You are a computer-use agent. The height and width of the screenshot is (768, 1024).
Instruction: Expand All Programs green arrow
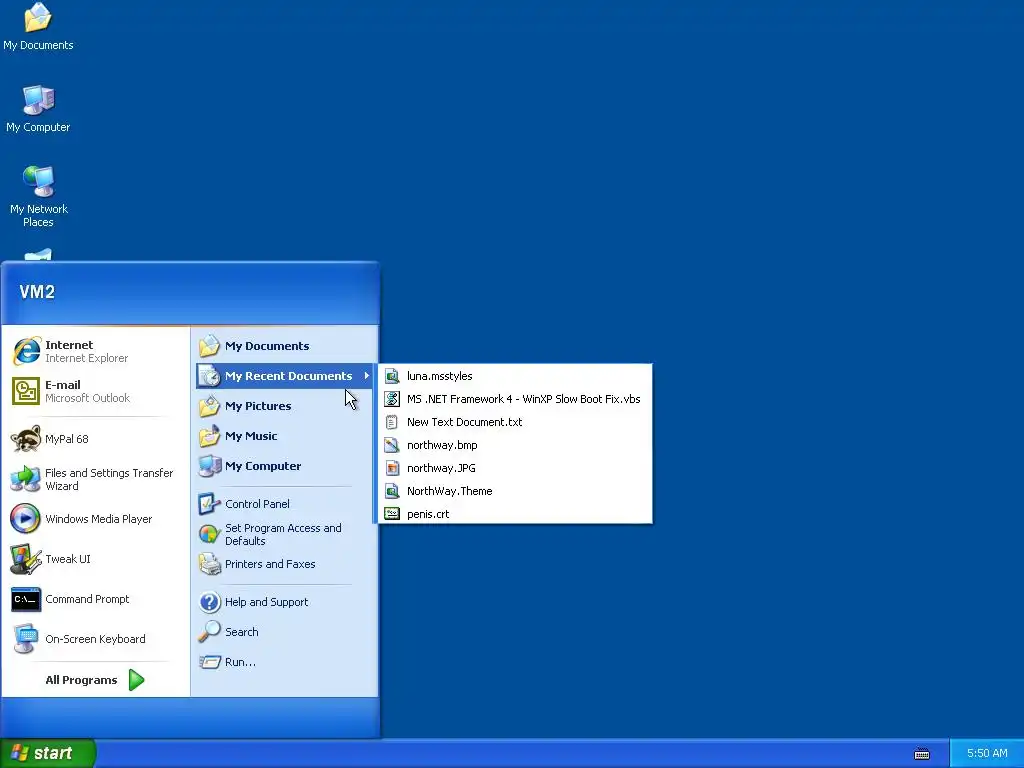136,680
